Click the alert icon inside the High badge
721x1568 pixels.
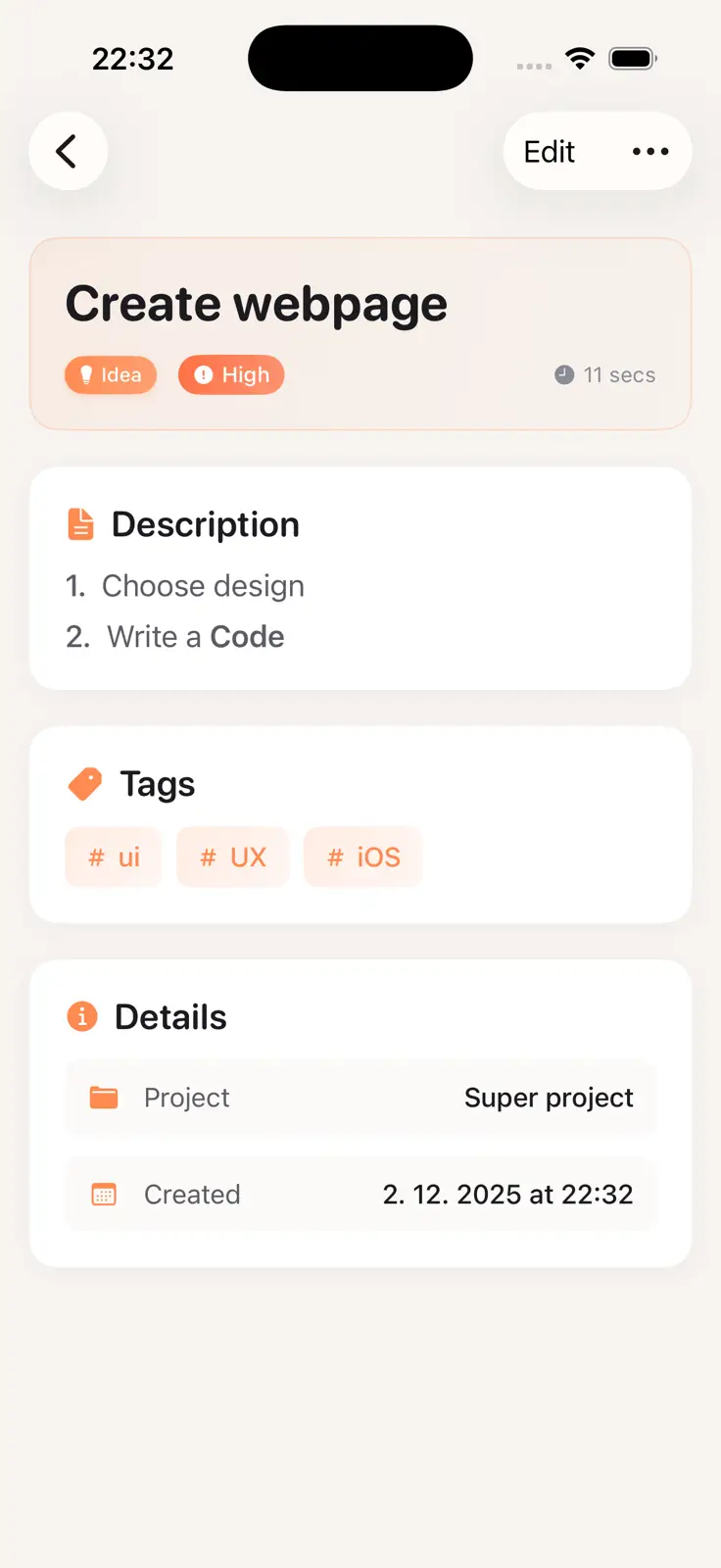pos(202,374)
